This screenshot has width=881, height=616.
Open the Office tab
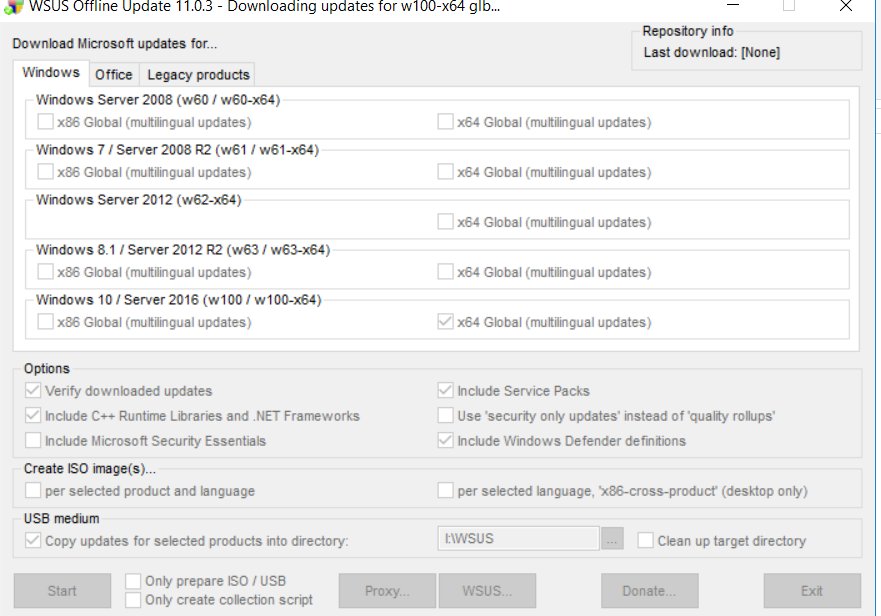point(113,75)
